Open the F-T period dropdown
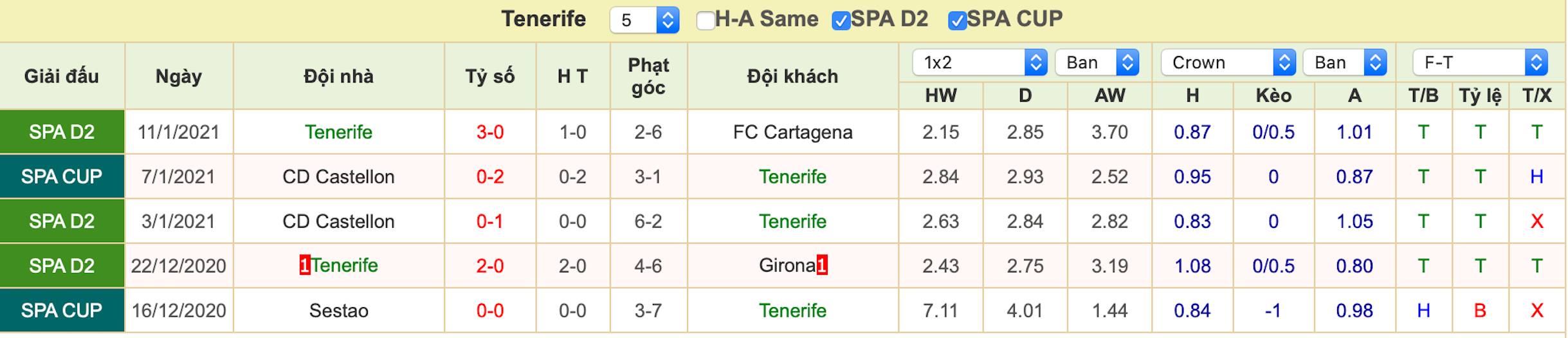 (1480, 62)
